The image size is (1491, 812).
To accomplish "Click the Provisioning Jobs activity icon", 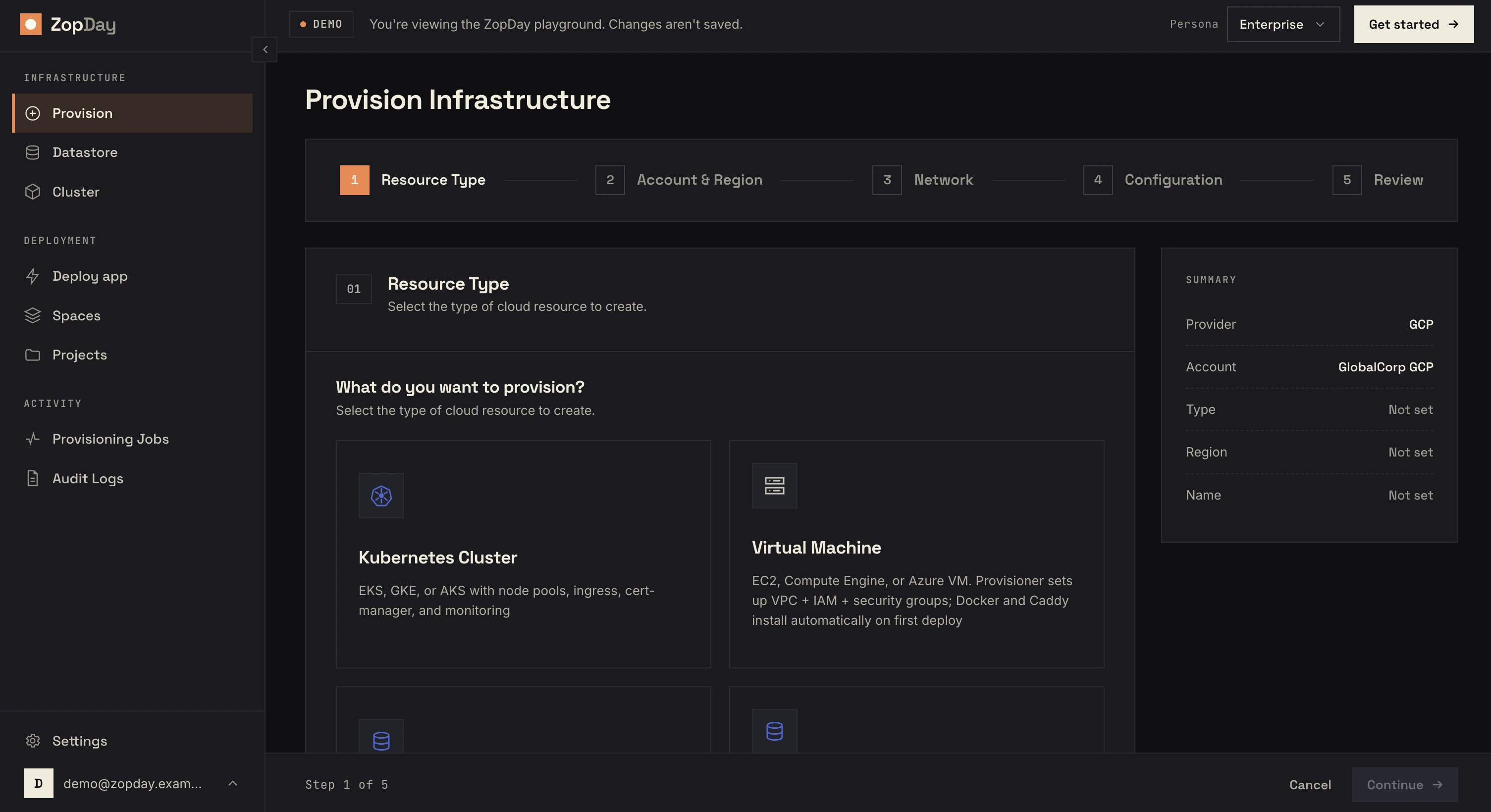I will [33, 439].
